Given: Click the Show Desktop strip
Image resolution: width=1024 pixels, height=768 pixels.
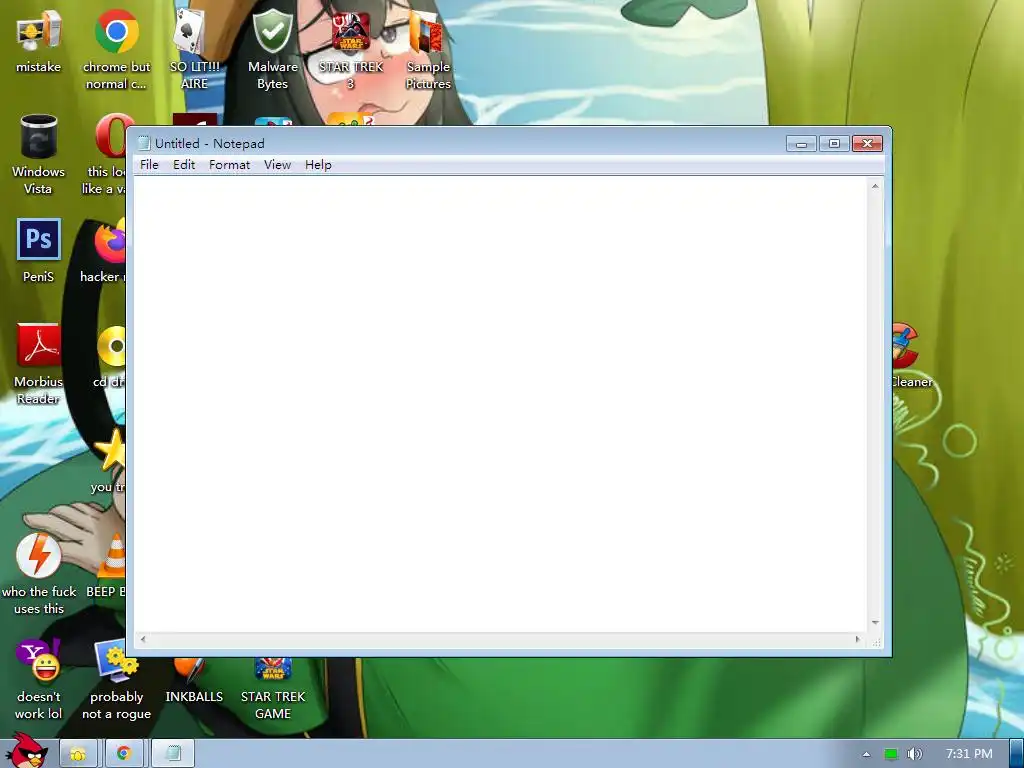Looking at the screenshot, I should pos(1016,754).
